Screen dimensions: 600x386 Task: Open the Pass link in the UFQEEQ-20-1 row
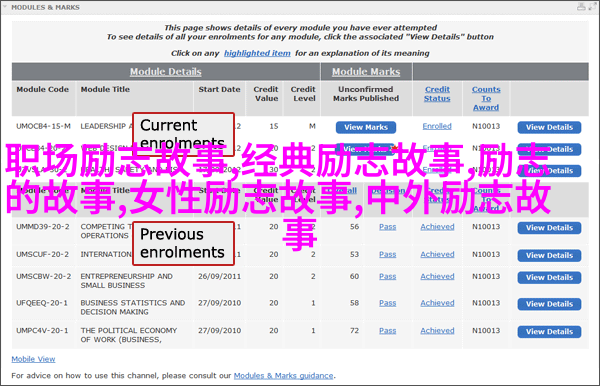(x=388, y=303)
